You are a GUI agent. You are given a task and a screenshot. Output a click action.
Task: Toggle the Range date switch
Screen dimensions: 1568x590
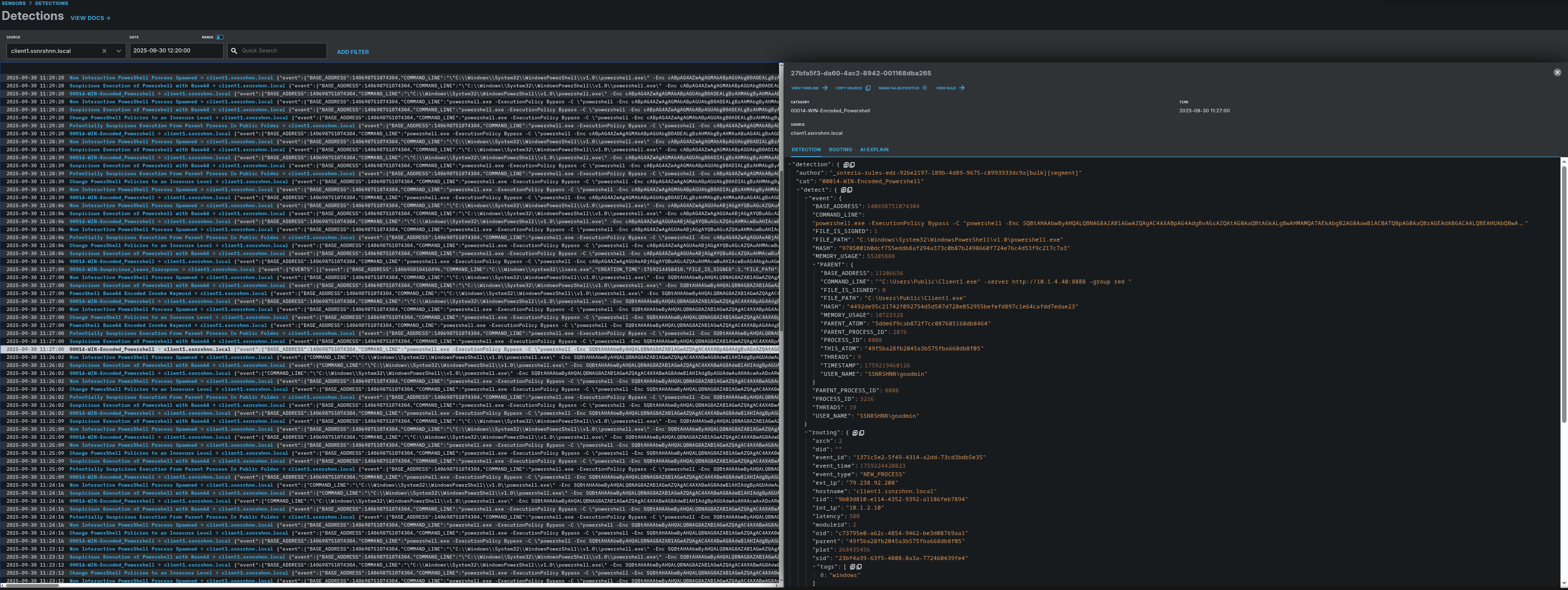pyautogui.click(x=220, y=37)
